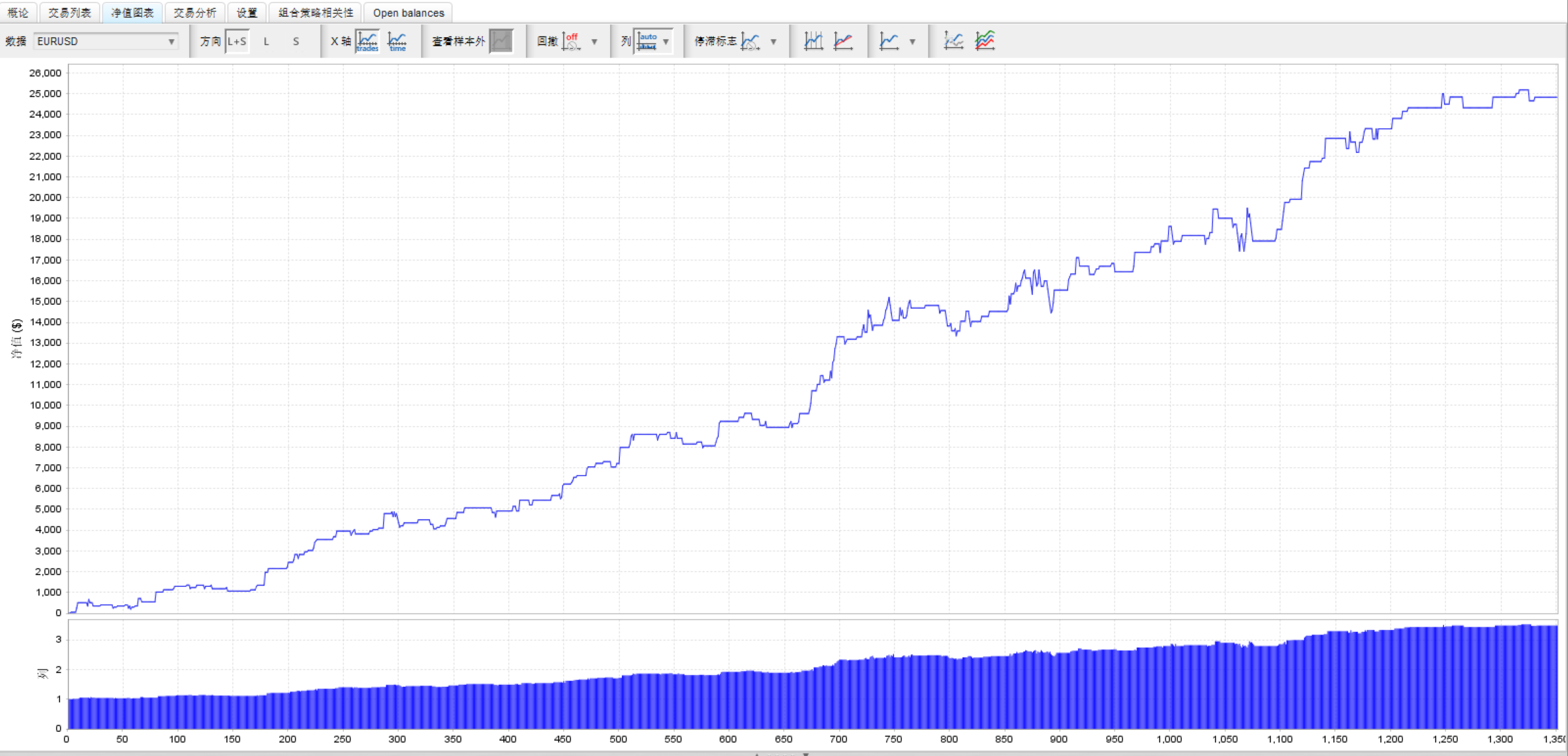Screen dimensions: 1568x756
Task: Open the 交易分析 tab
Action: point(194,12)
